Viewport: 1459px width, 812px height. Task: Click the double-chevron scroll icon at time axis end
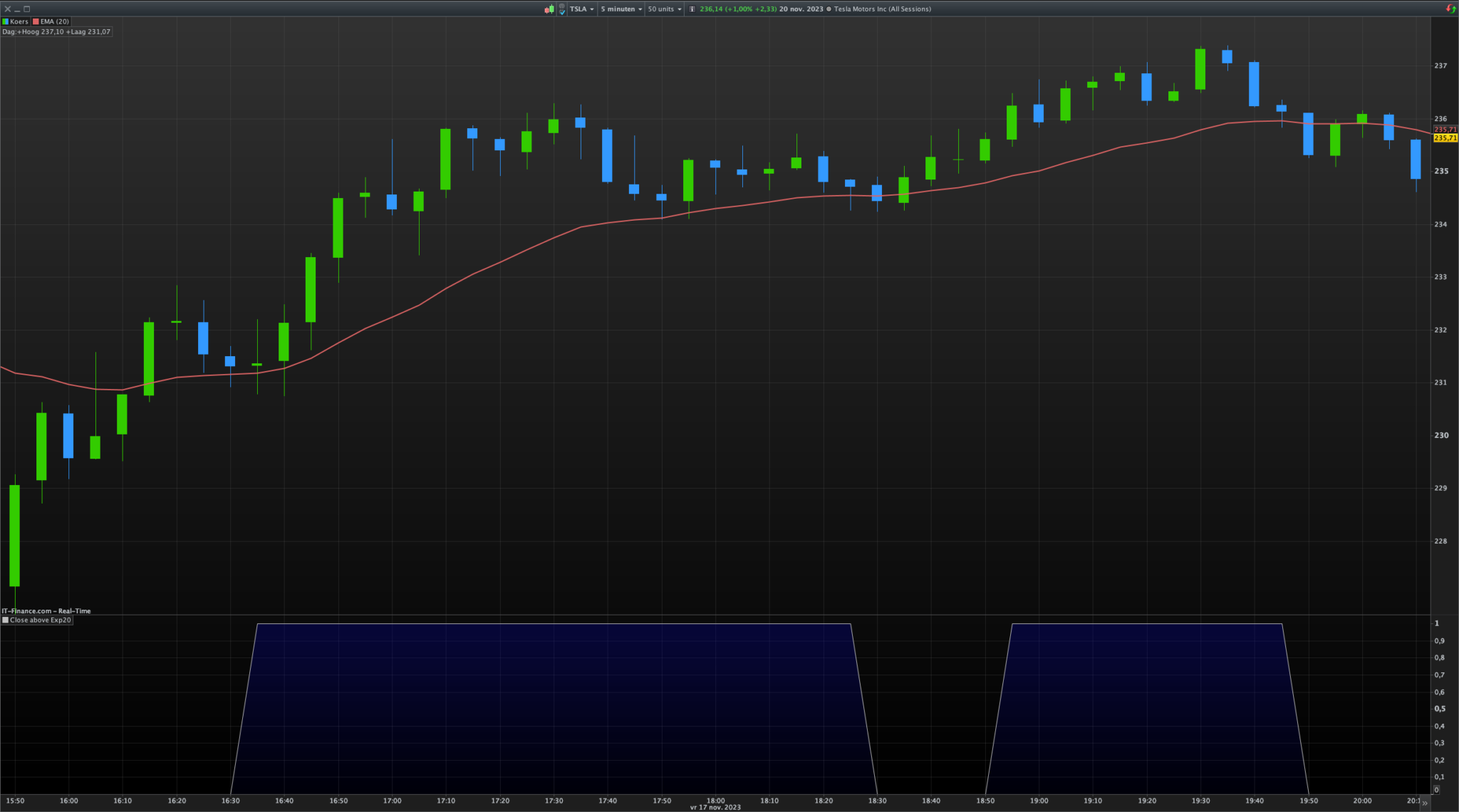coord(1425,803)
